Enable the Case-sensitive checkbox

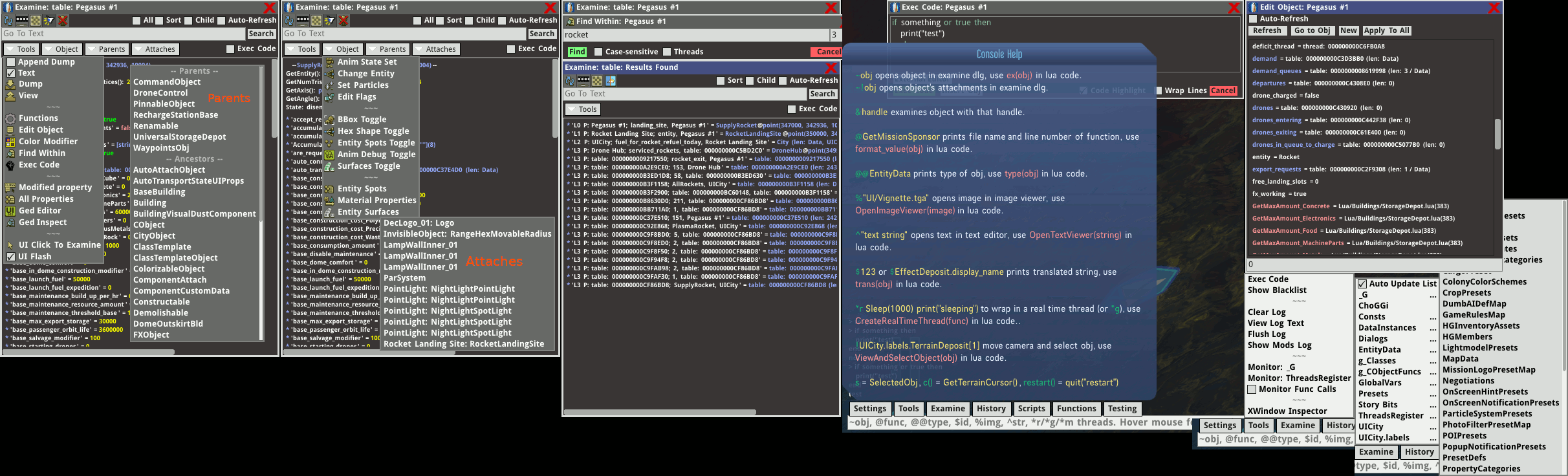598,52
